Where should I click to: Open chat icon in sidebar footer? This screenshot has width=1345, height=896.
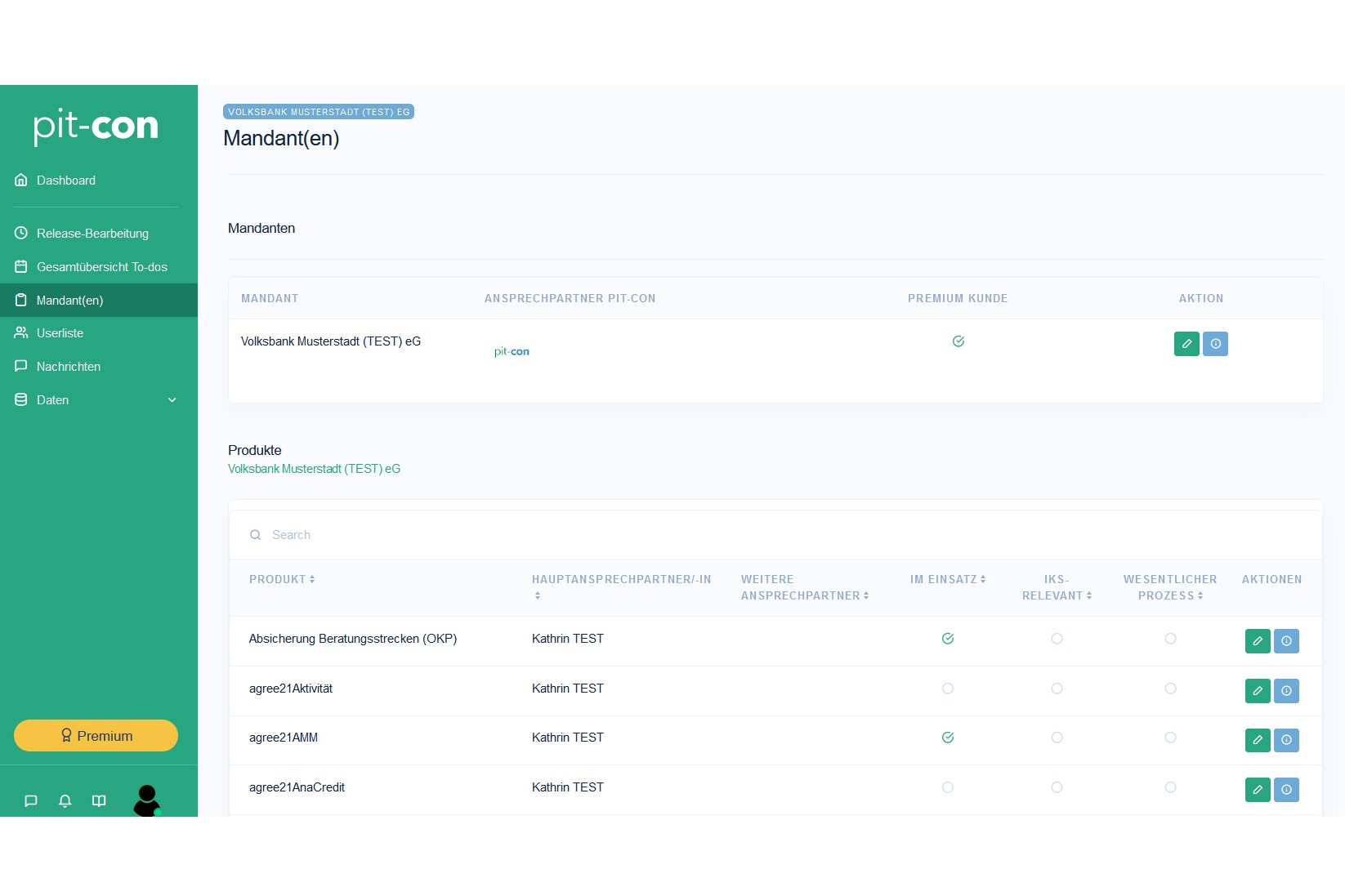pyautogui.click(x=31, y=801)
